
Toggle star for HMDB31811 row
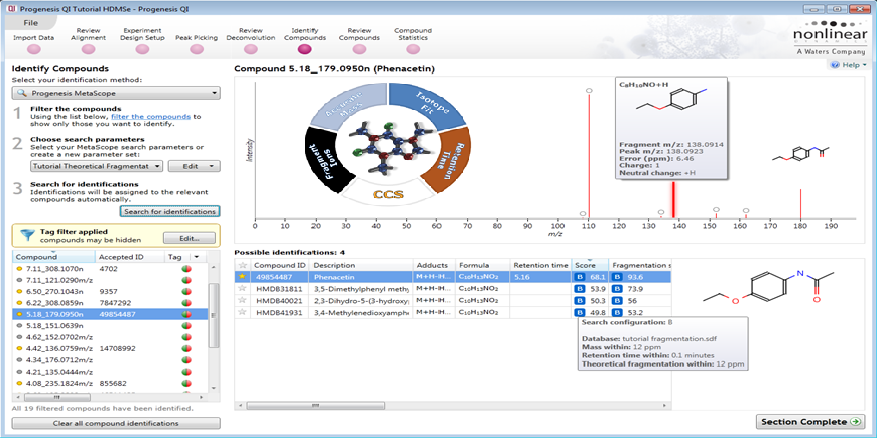point(242,288)
